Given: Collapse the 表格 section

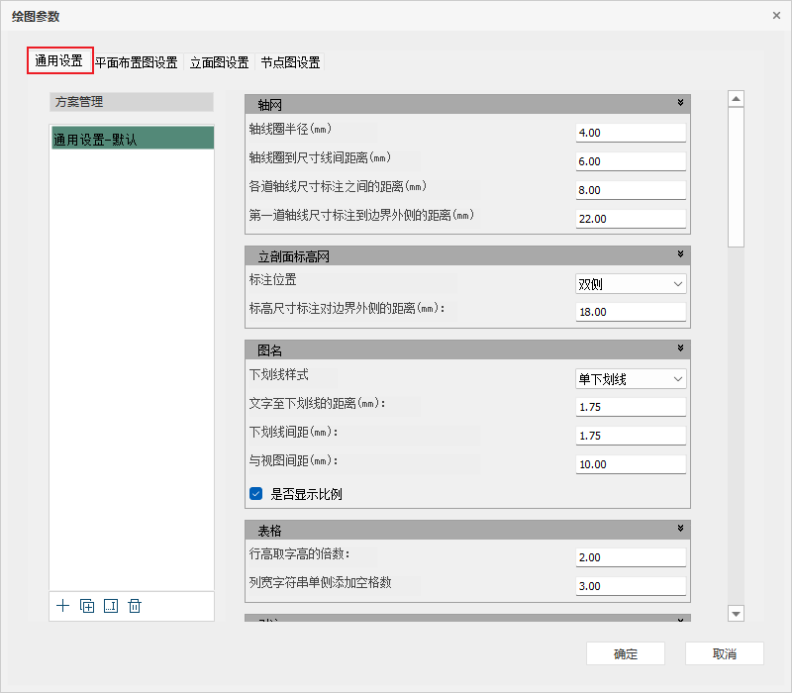Looking at the screenshot, I should 680,529.
